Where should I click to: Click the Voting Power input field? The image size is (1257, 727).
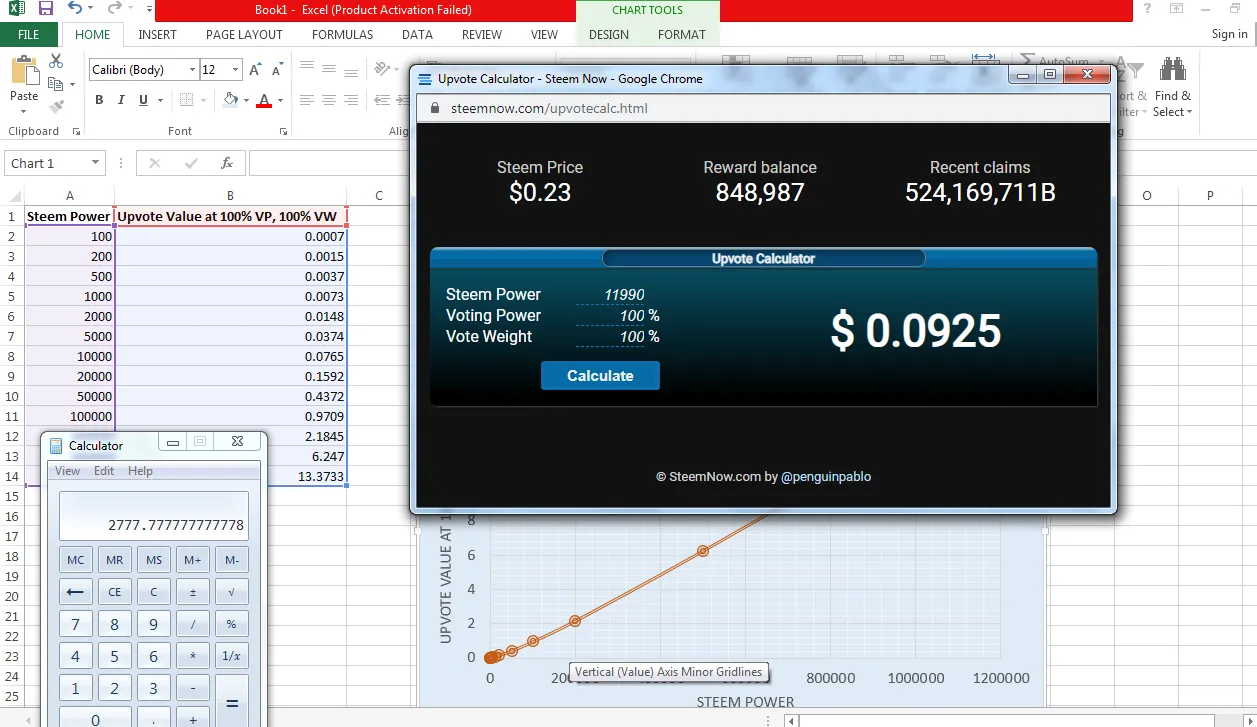[610, 316]
